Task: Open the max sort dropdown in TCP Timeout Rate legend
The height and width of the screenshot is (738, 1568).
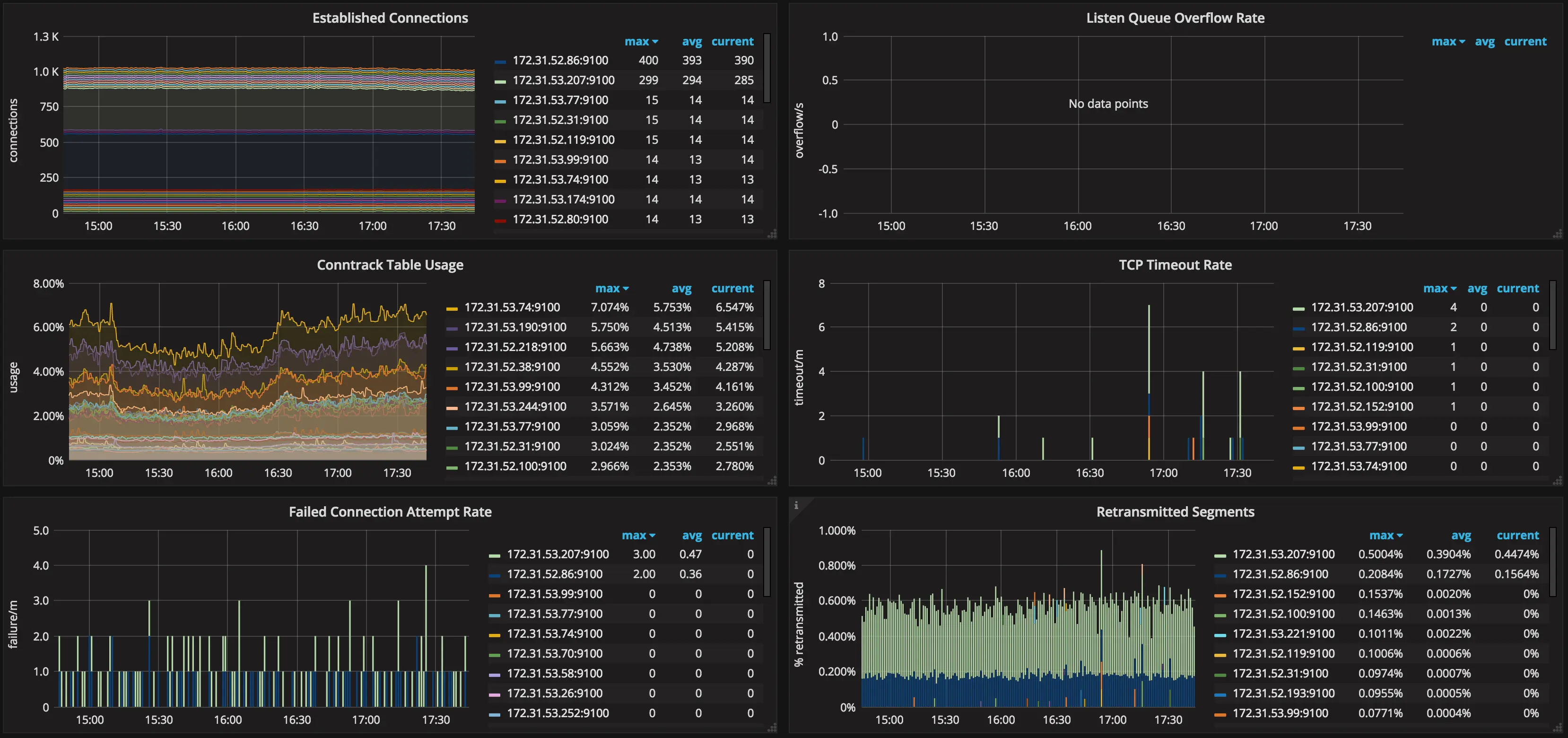Action: [1440, 288]
